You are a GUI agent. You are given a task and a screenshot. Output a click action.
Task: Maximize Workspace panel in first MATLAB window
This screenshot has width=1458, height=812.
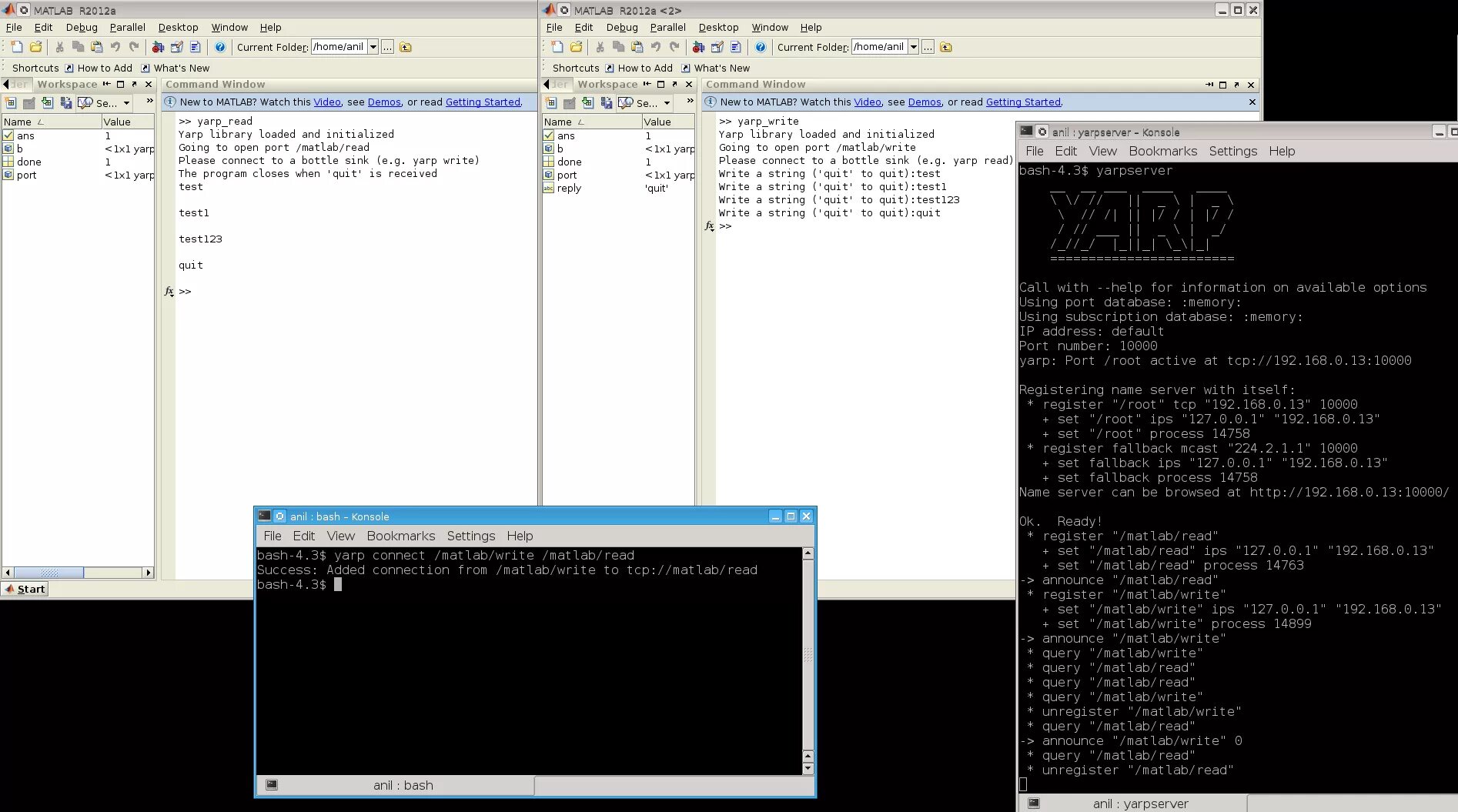120,85
